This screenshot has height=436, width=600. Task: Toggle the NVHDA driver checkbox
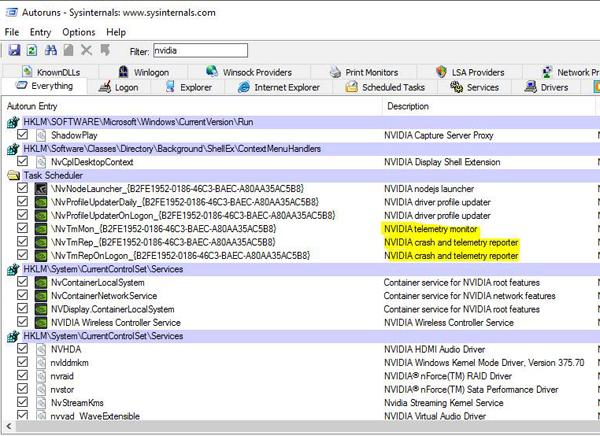click(23, 349)
